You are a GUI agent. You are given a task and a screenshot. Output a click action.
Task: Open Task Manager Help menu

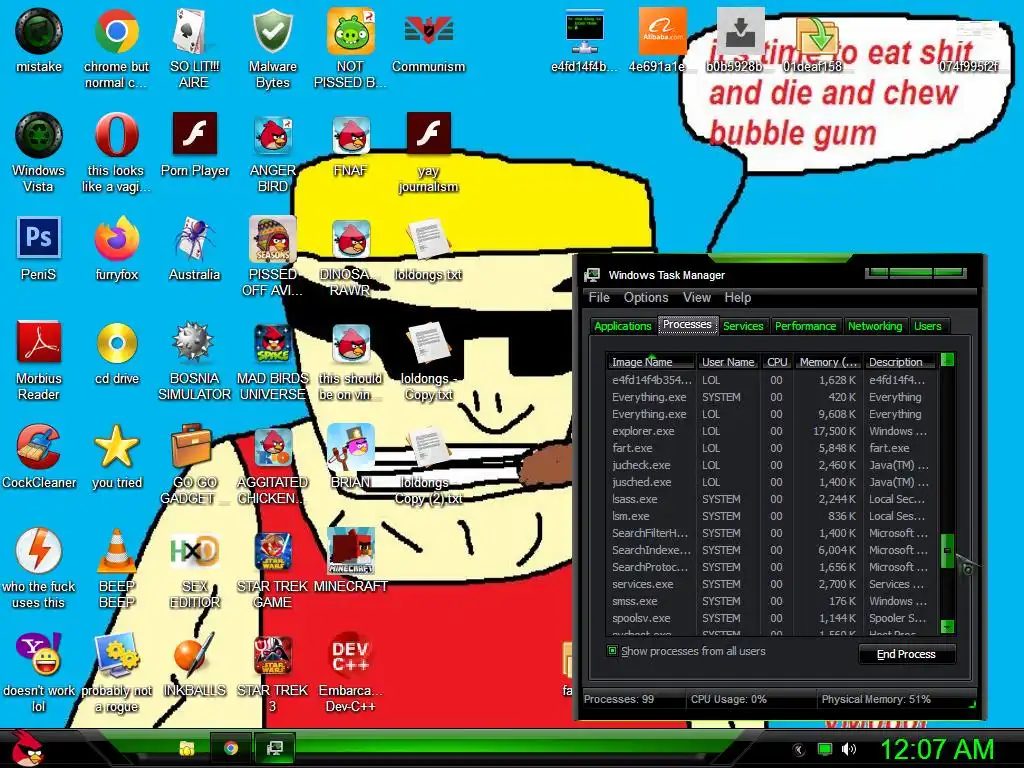(x=738, y=297)
